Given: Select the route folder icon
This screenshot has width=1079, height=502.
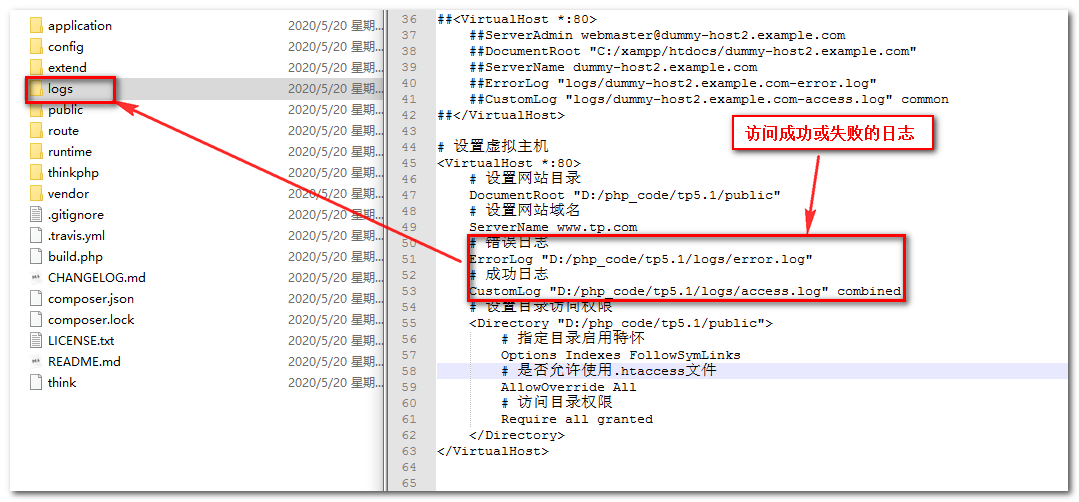Looking at the screenshot, I should [x=36, y=131].
